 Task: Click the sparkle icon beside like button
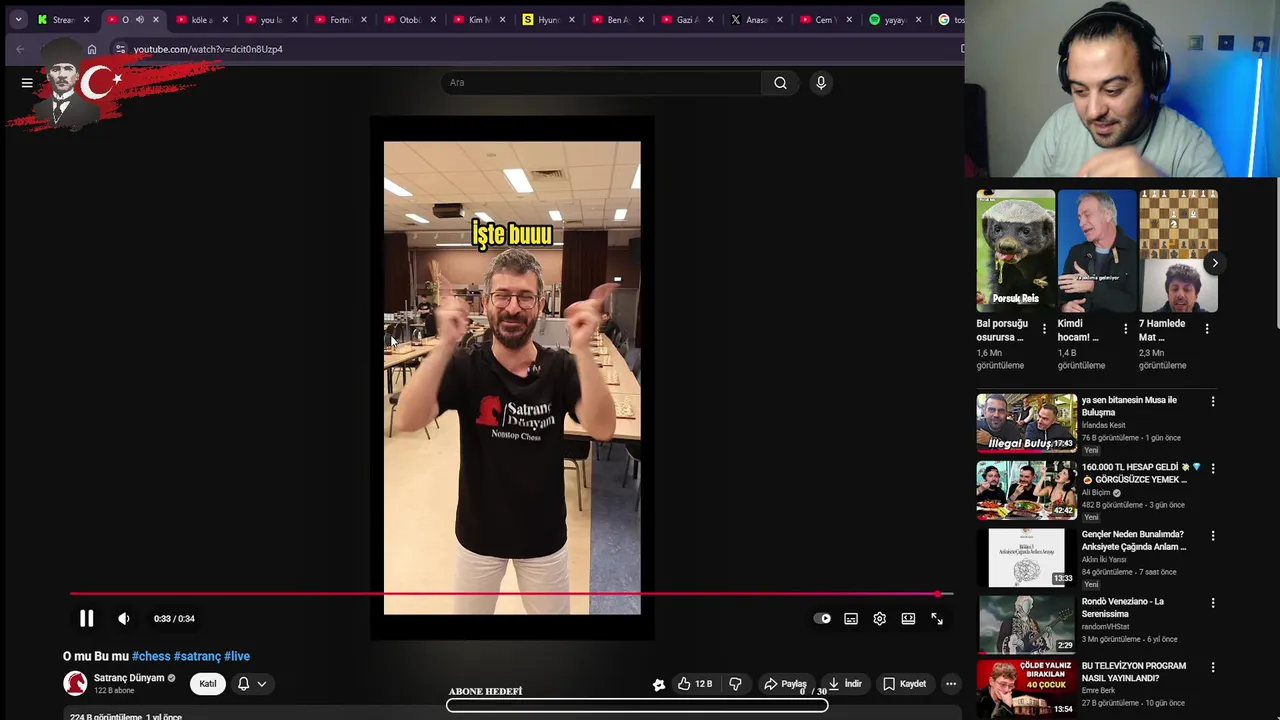[659, 684]
